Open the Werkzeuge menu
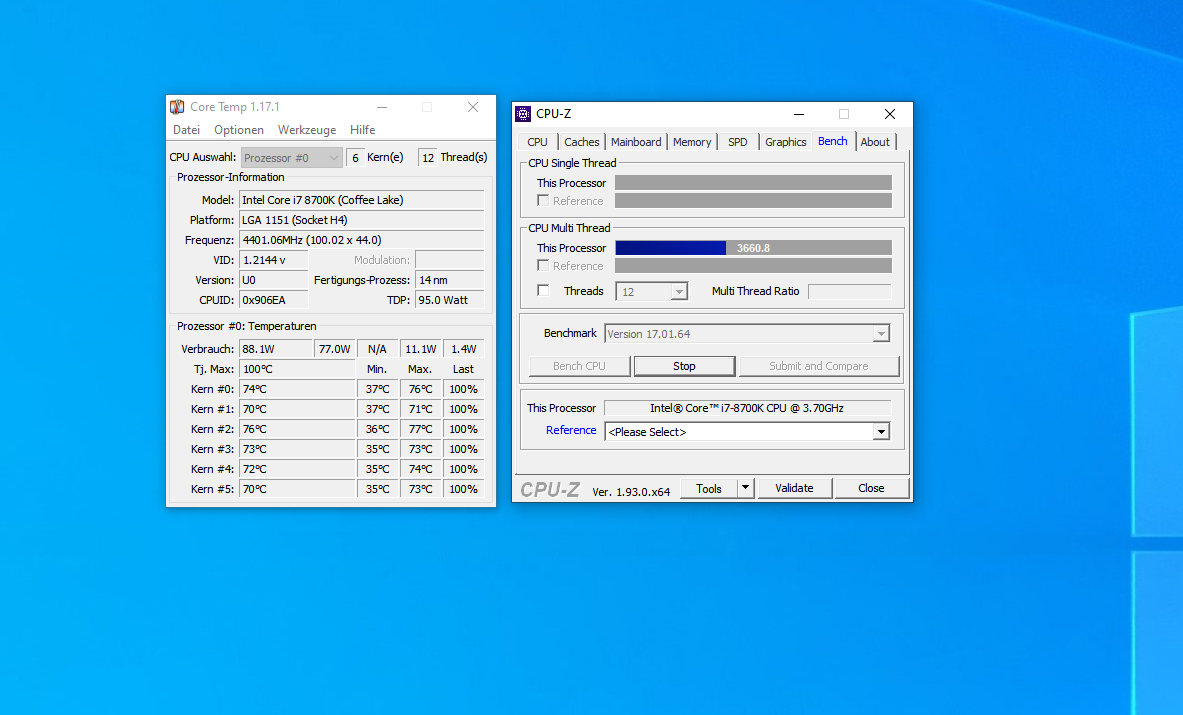 tap(306, 129)
